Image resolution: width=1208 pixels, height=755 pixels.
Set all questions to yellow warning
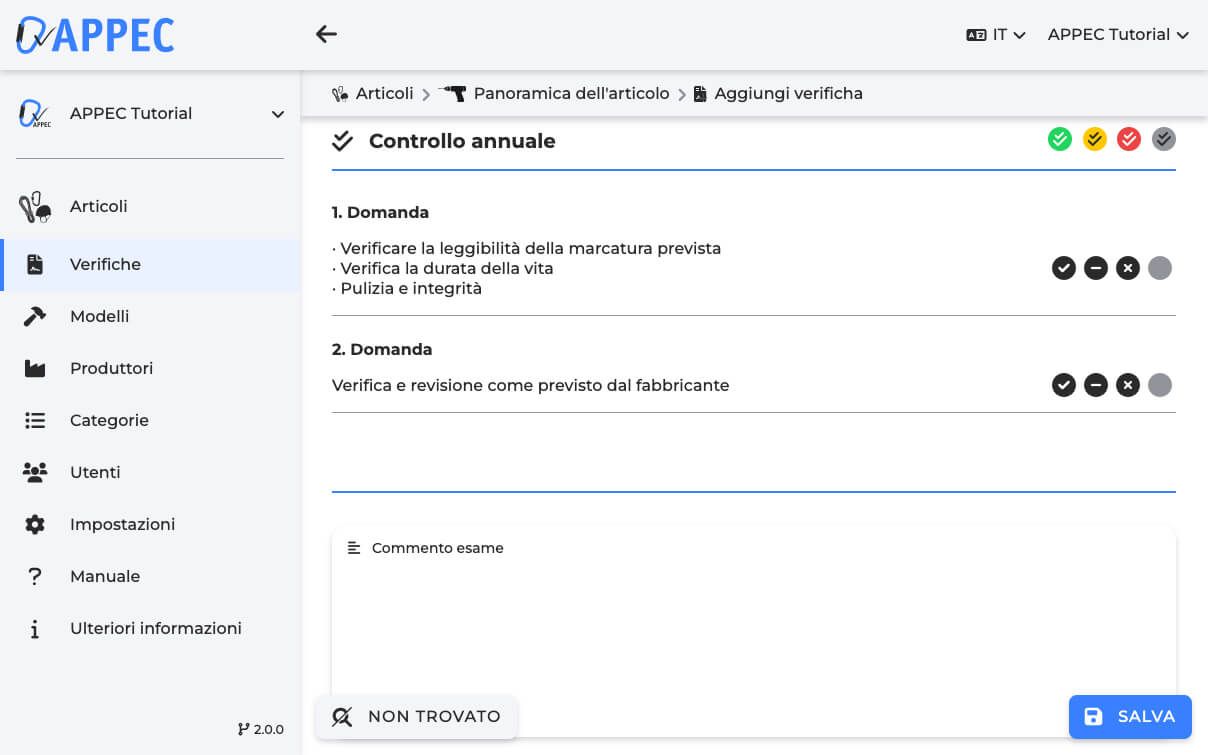coord(1095,140)
